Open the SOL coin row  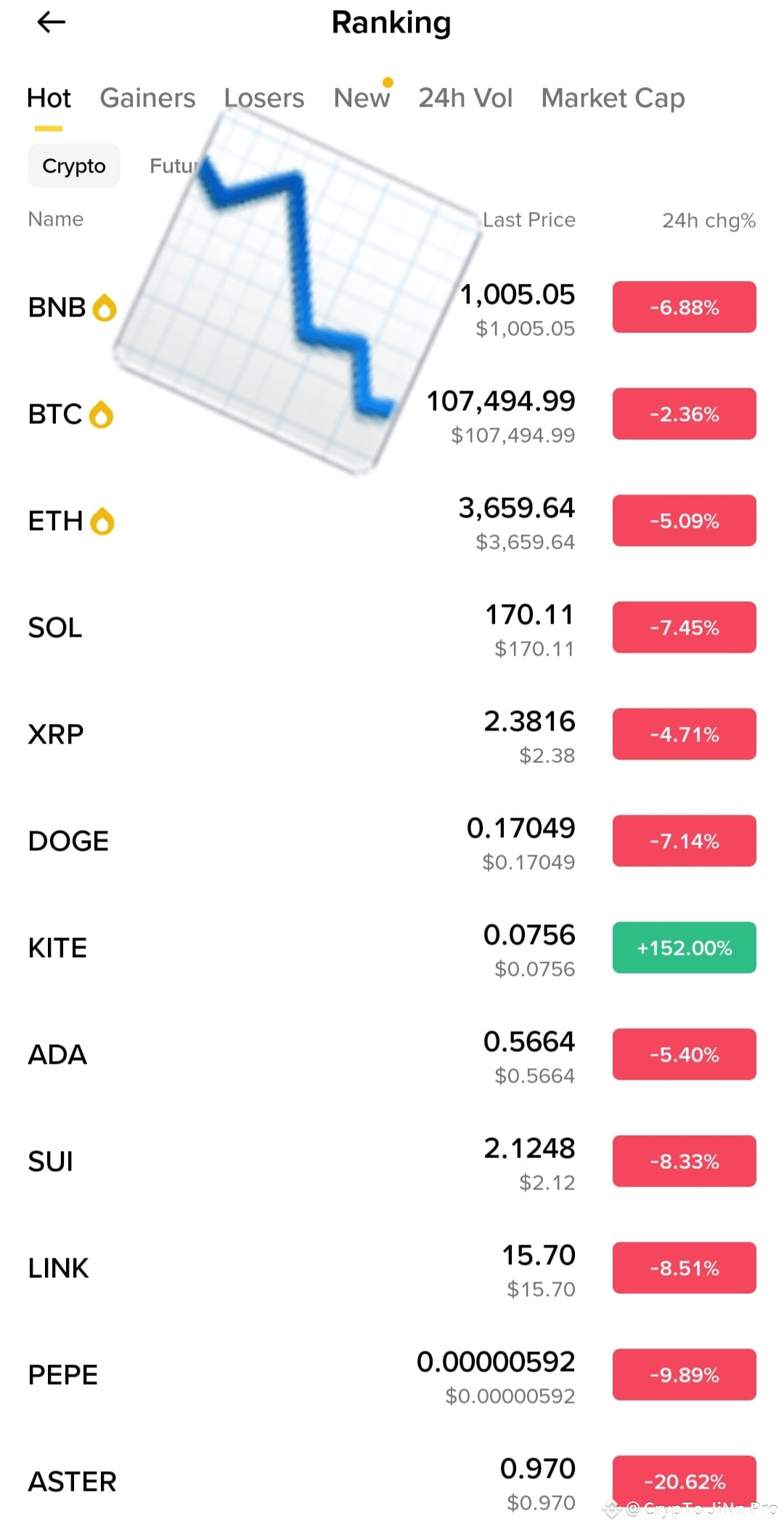click(x=392, y=627)
